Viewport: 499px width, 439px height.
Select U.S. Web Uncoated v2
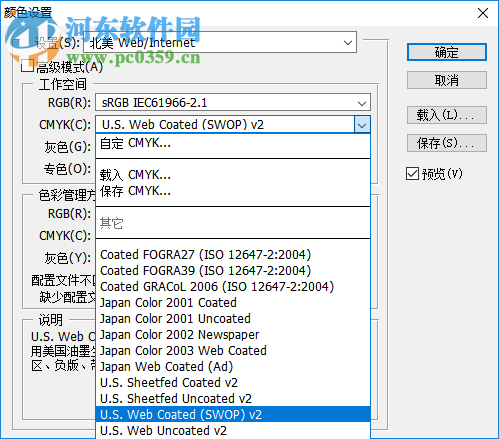coord(233,430)
